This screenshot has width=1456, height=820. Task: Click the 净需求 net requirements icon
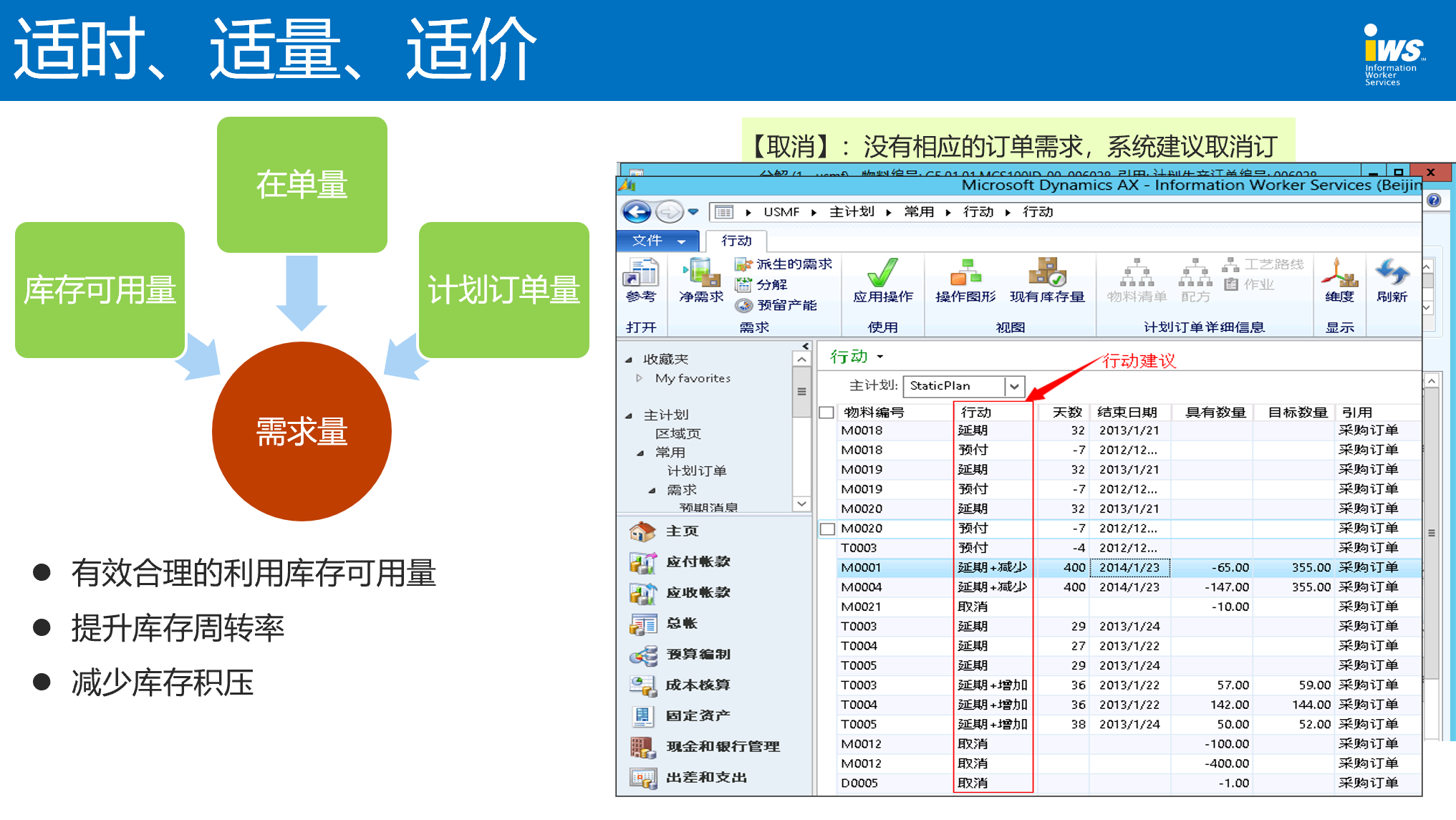pyautogui.click(x=701, y=280)
